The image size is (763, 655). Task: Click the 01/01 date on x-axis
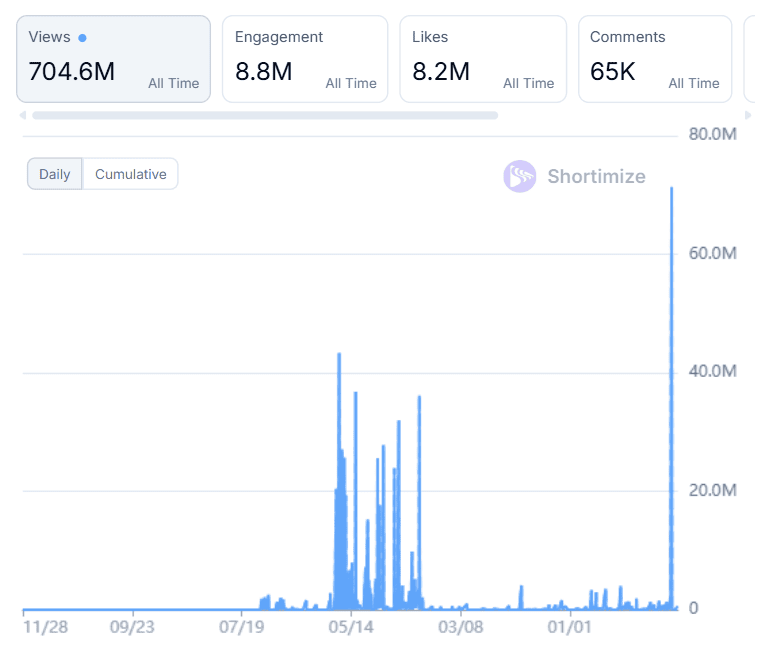pyautogui.click(x=569, y=628)
